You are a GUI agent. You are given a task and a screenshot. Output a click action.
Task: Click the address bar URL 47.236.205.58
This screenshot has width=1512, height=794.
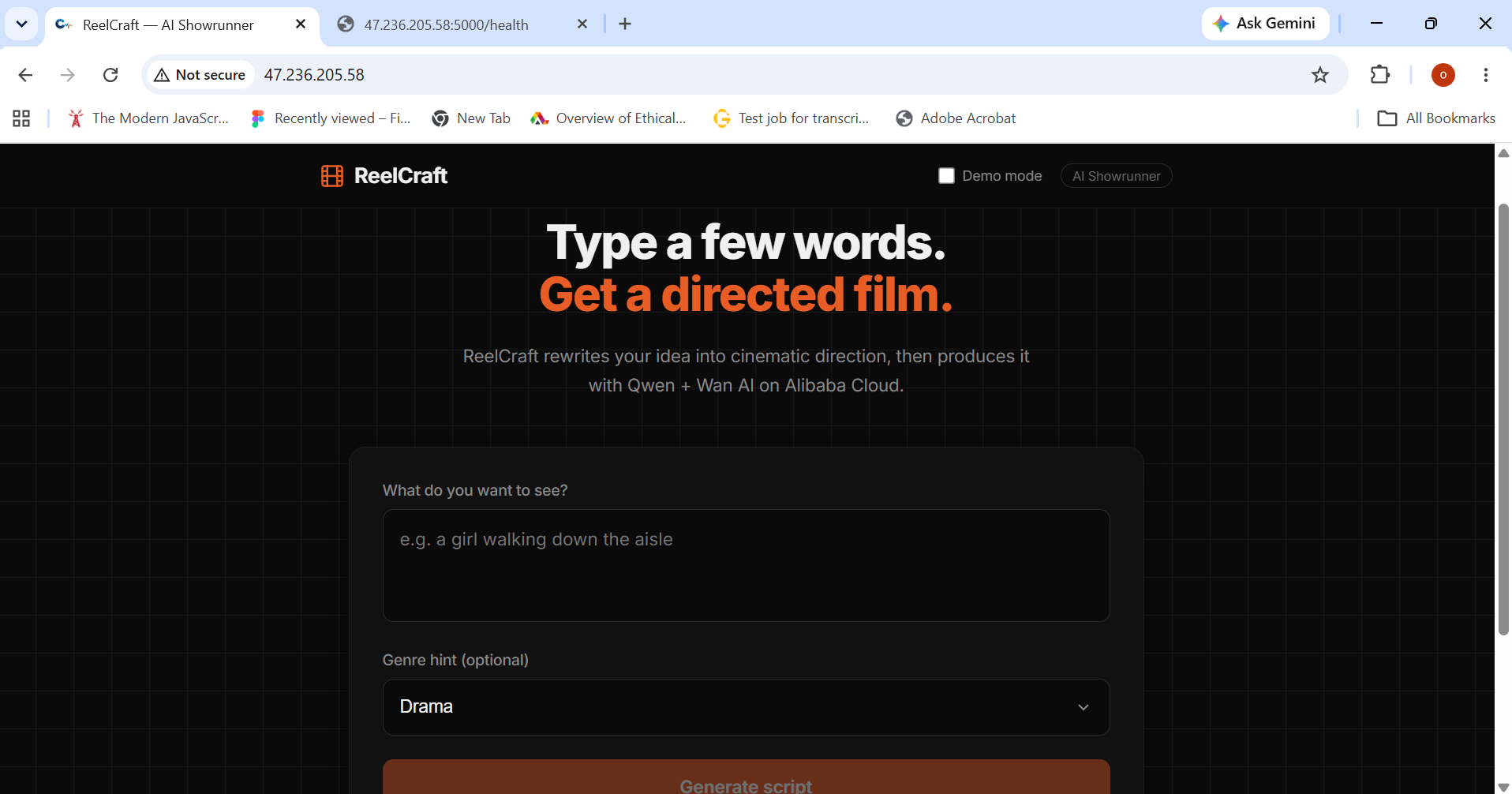point(314,75)
